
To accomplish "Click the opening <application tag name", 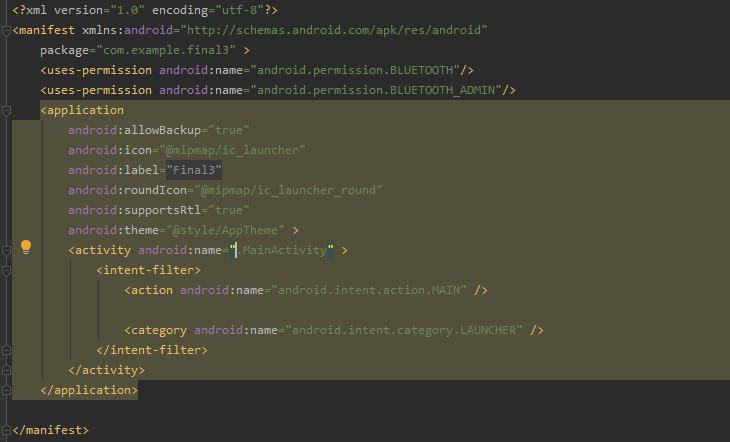I will [x=82, y=110].
